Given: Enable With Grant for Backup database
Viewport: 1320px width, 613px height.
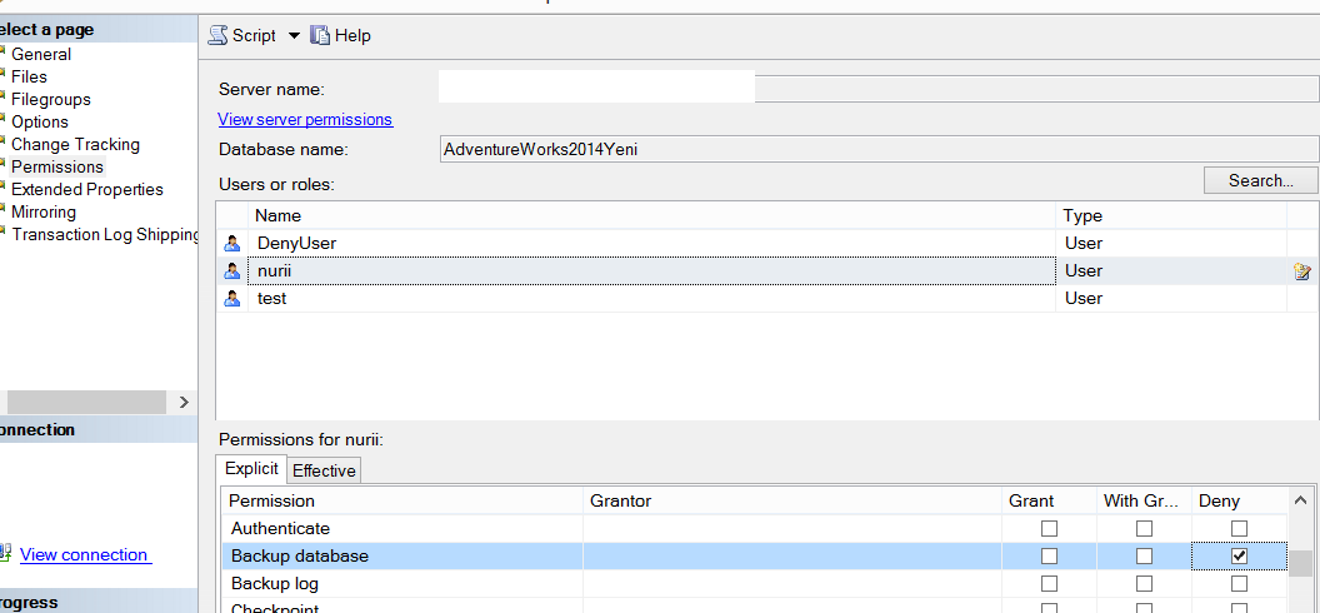Looking at the screenshot, I should tap(1144, 556).
